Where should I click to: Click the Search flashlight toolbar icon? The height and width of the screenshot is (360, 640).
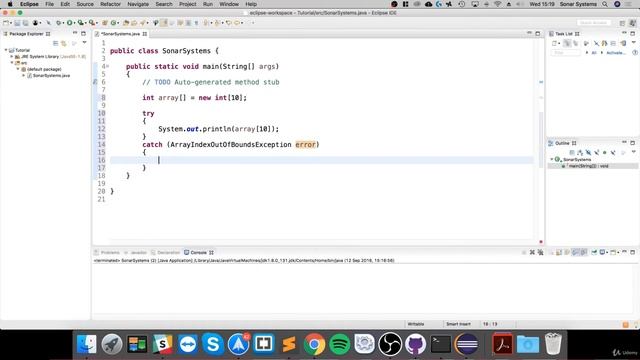pyautogui.click(x=142, y=23)
